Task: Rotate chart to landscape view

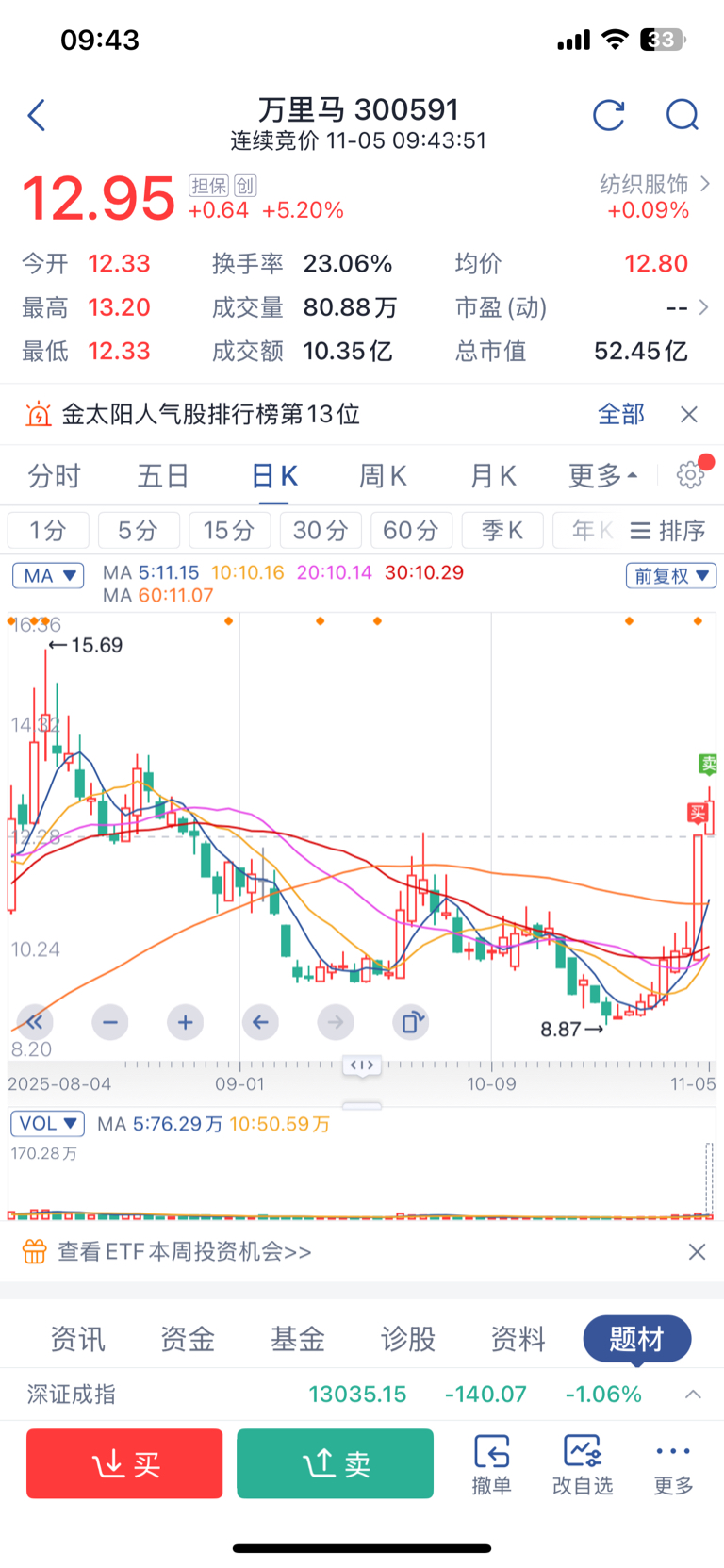Action: (x=411, y=1022)
